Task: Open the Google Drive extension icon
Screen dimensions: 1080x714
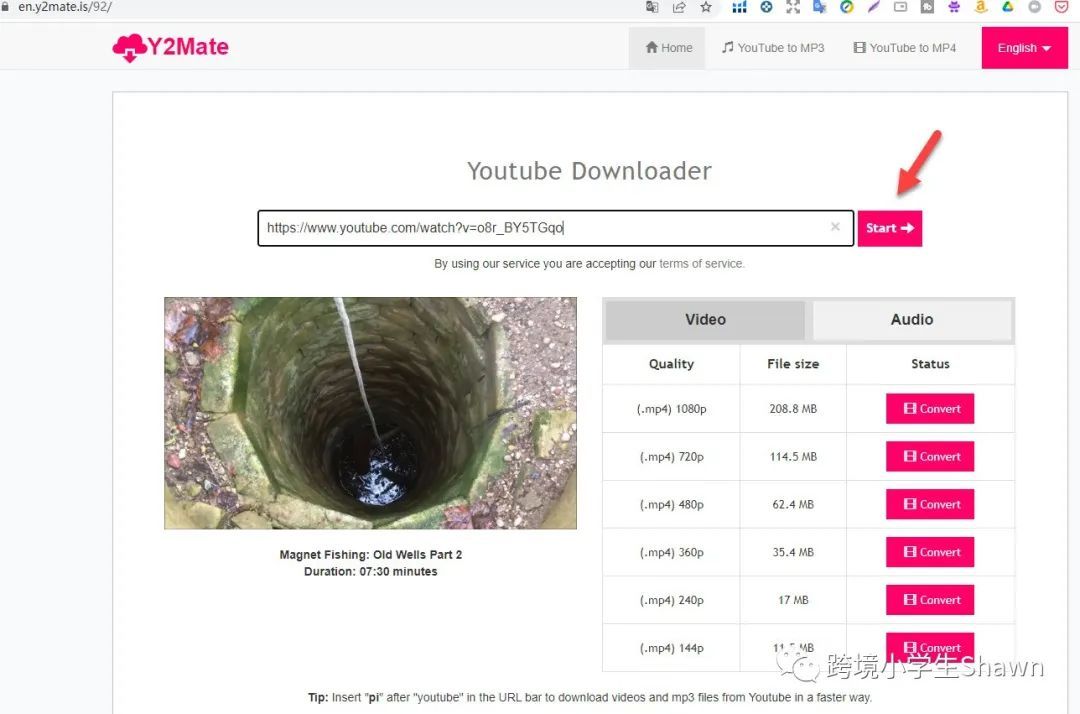Action: click(1008, 7)
